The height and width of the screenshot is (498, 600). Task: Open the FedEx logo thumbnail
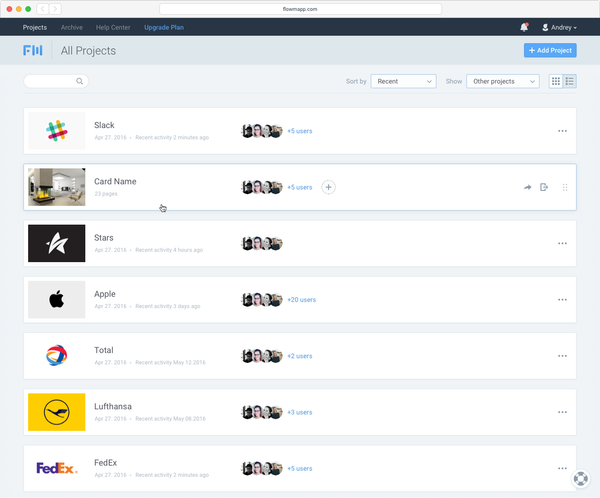click(57, 469)
